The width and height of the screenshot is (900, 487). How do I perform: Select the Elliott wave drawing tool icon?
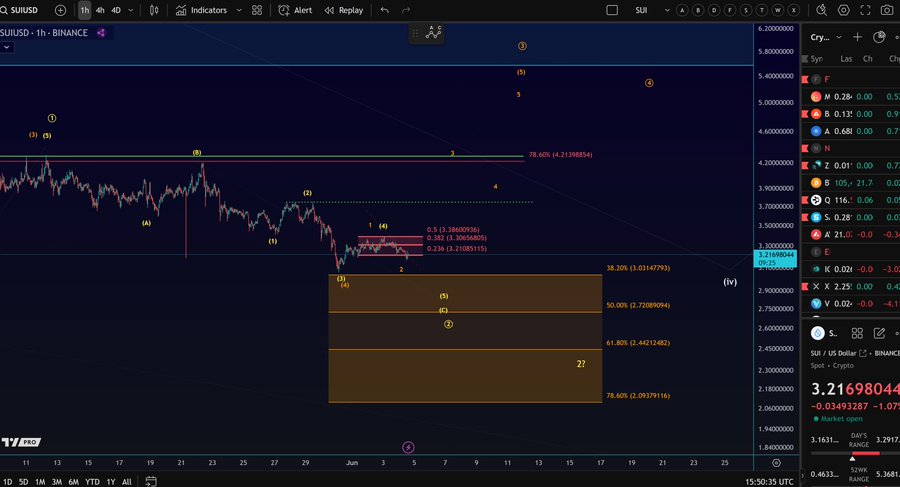pos(433,33)
